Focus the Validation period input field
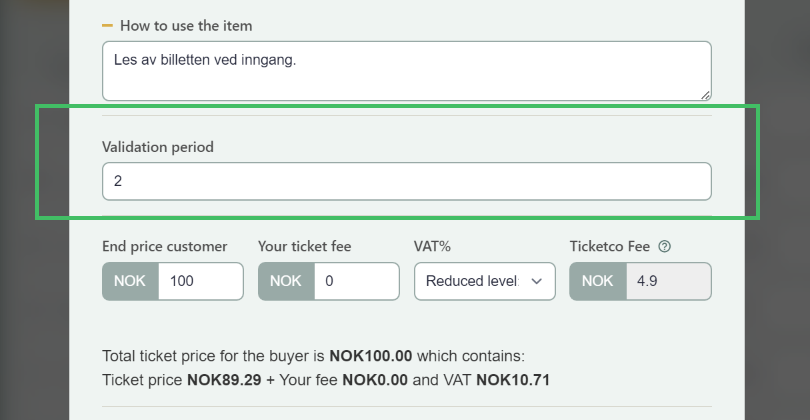This screenshot has width=810, height=420. pos(407,181)
